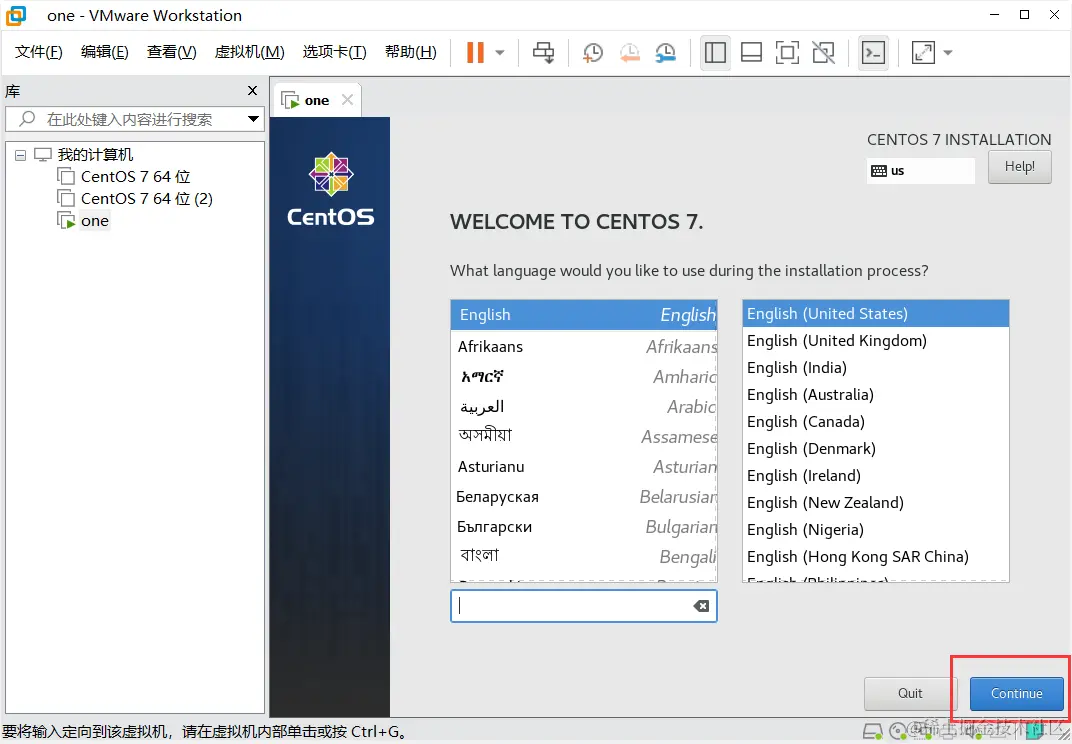Select English (New Zealand) locale
Image resolution: width=1072 pixels, height=744 pixels.
click(876, 503)
